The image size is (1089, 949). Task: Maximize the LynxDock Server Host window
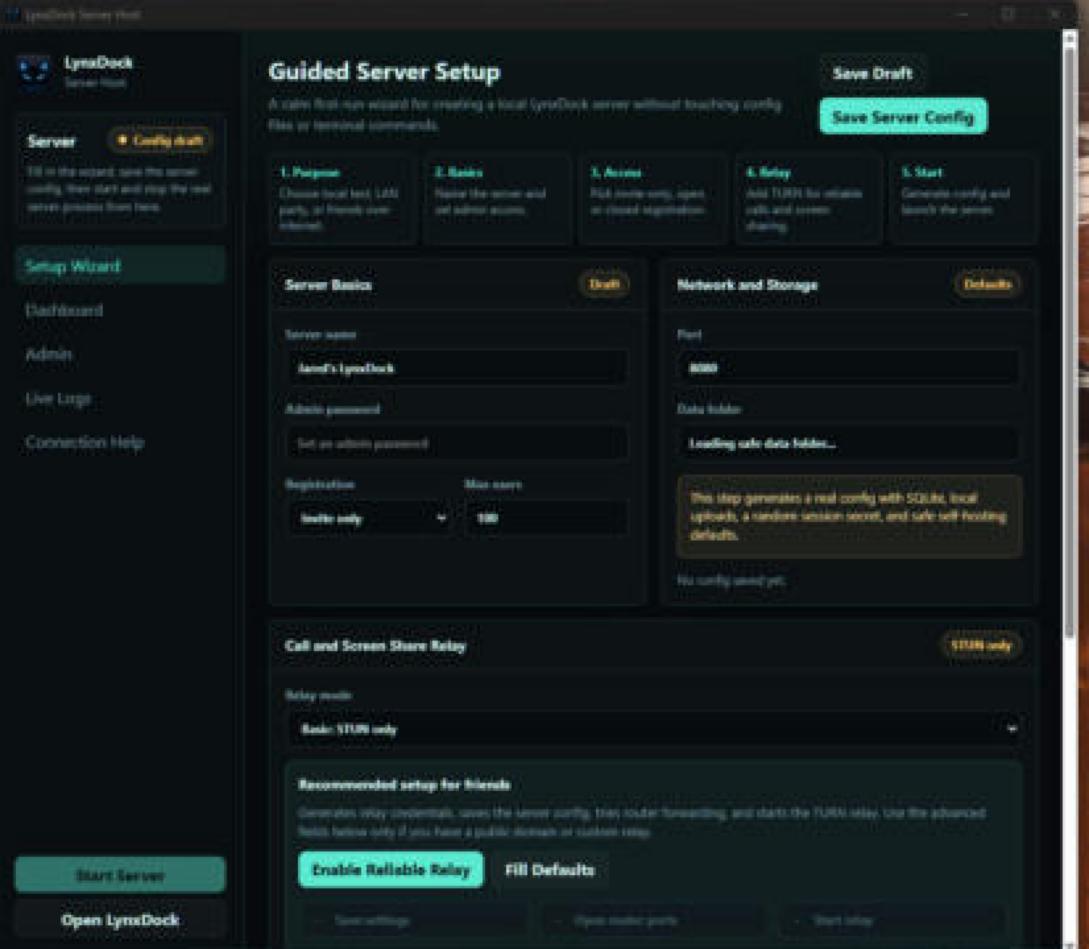pyautogui.click(x=1008, y=14)
